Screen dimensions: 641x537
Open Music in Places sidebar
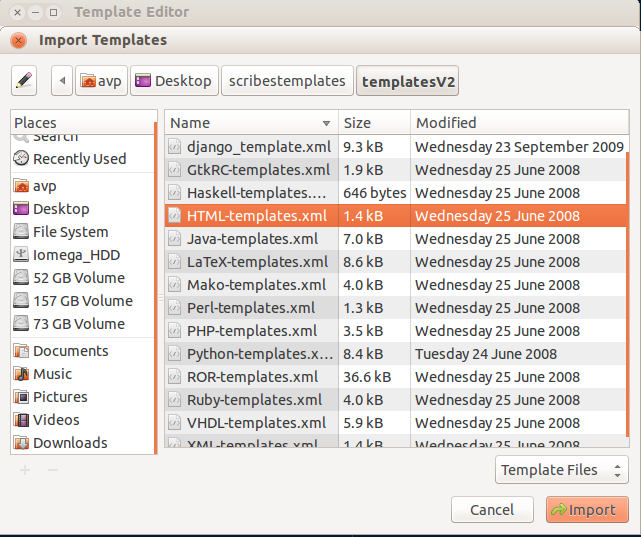point(83,374)
